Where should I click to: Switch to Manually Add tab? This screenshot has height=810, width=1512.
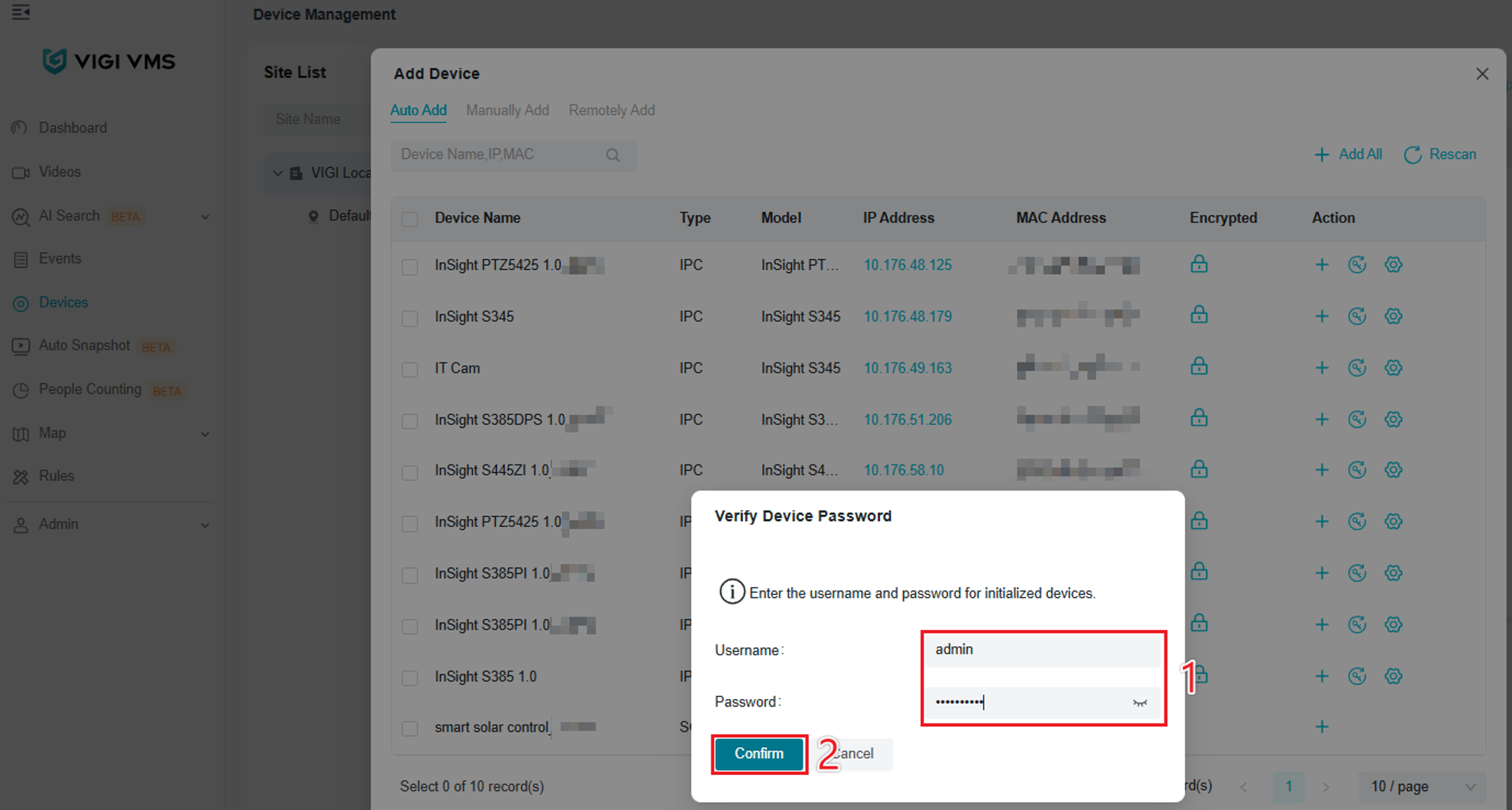[x=507, y=110]
